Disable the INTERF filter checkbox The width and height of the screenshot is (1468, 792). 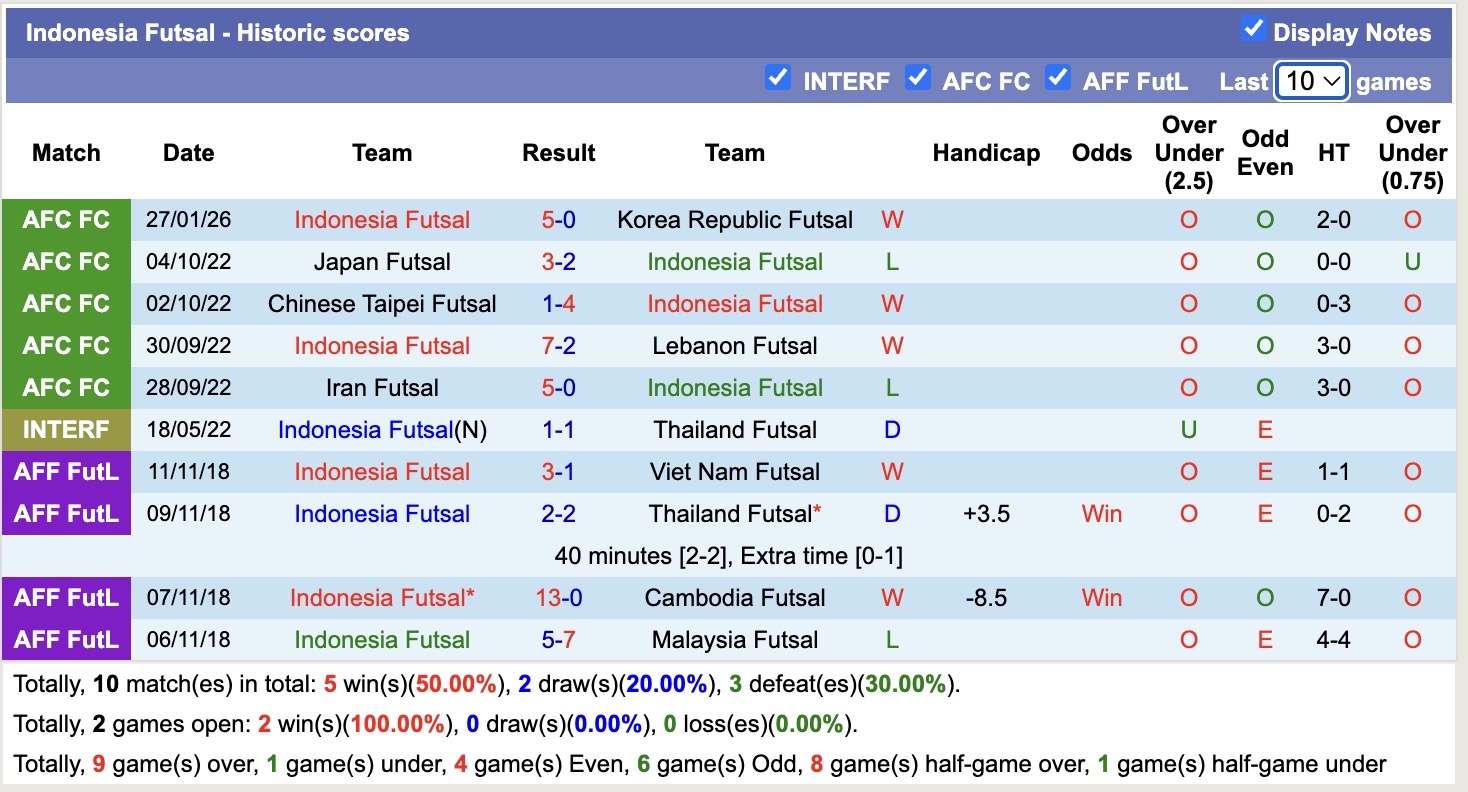click(778, 77)
